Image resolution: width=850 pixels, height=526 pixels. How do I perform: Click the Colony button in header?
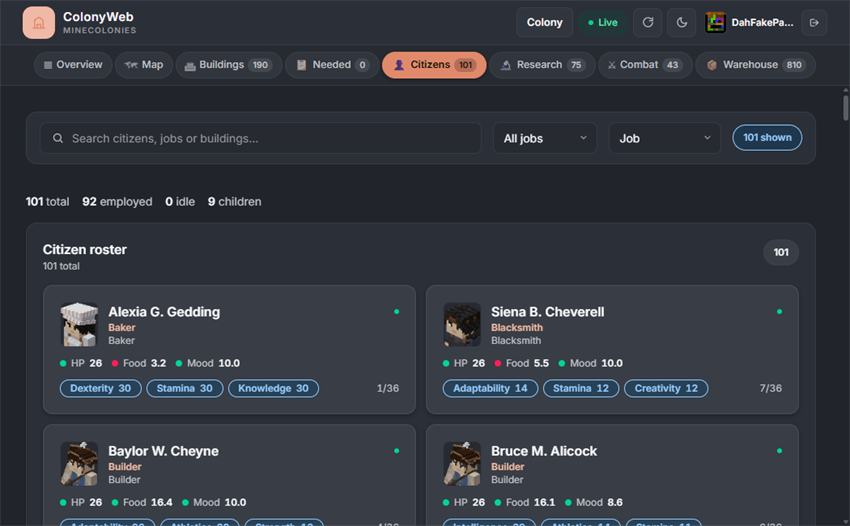tap(544, 22)
